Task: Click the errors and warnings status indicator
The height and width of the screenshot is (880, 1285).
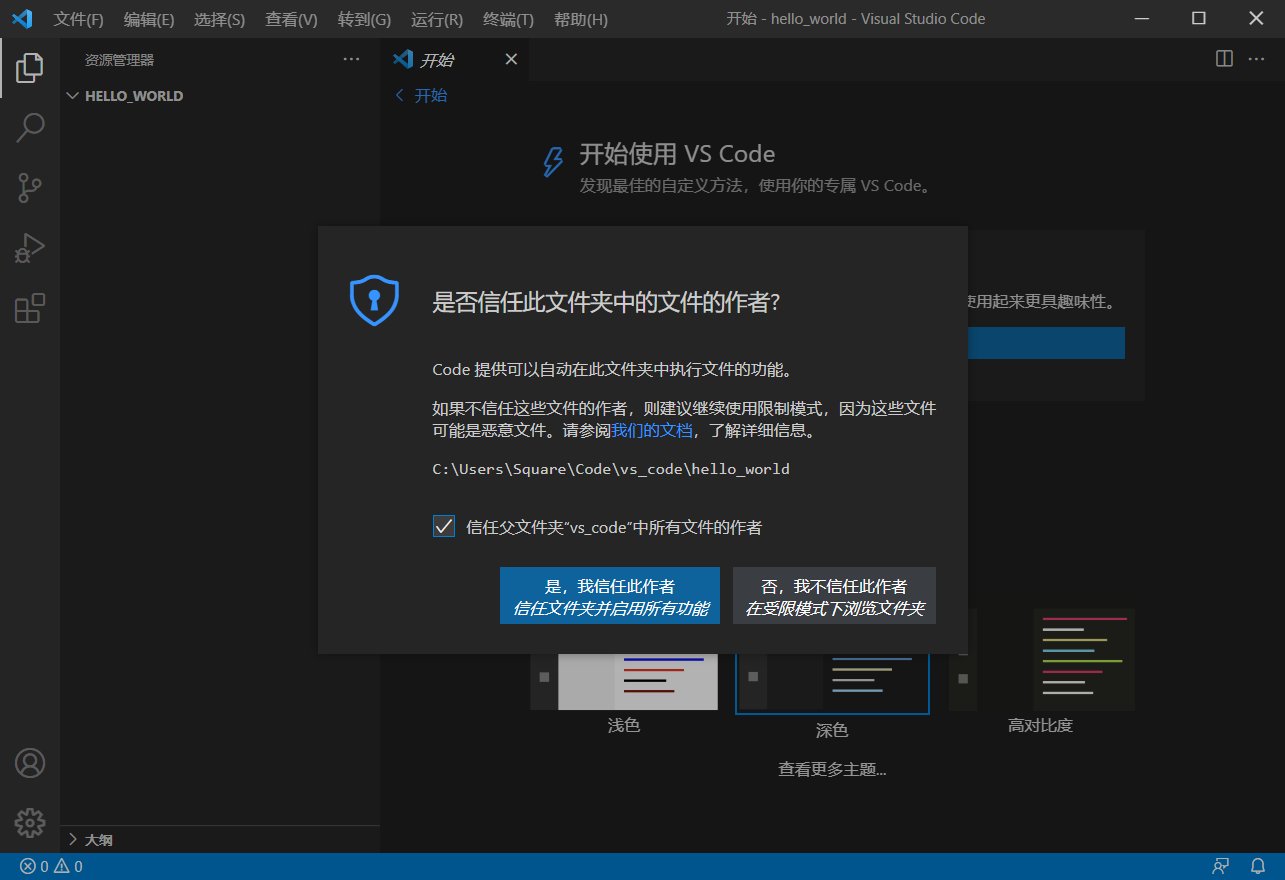Action: [x=52, y=867]
